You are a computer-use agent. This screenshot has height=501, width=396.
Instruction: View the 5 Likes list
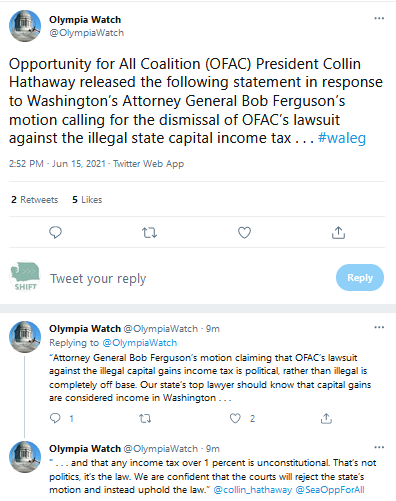click(x=87, y=200)
